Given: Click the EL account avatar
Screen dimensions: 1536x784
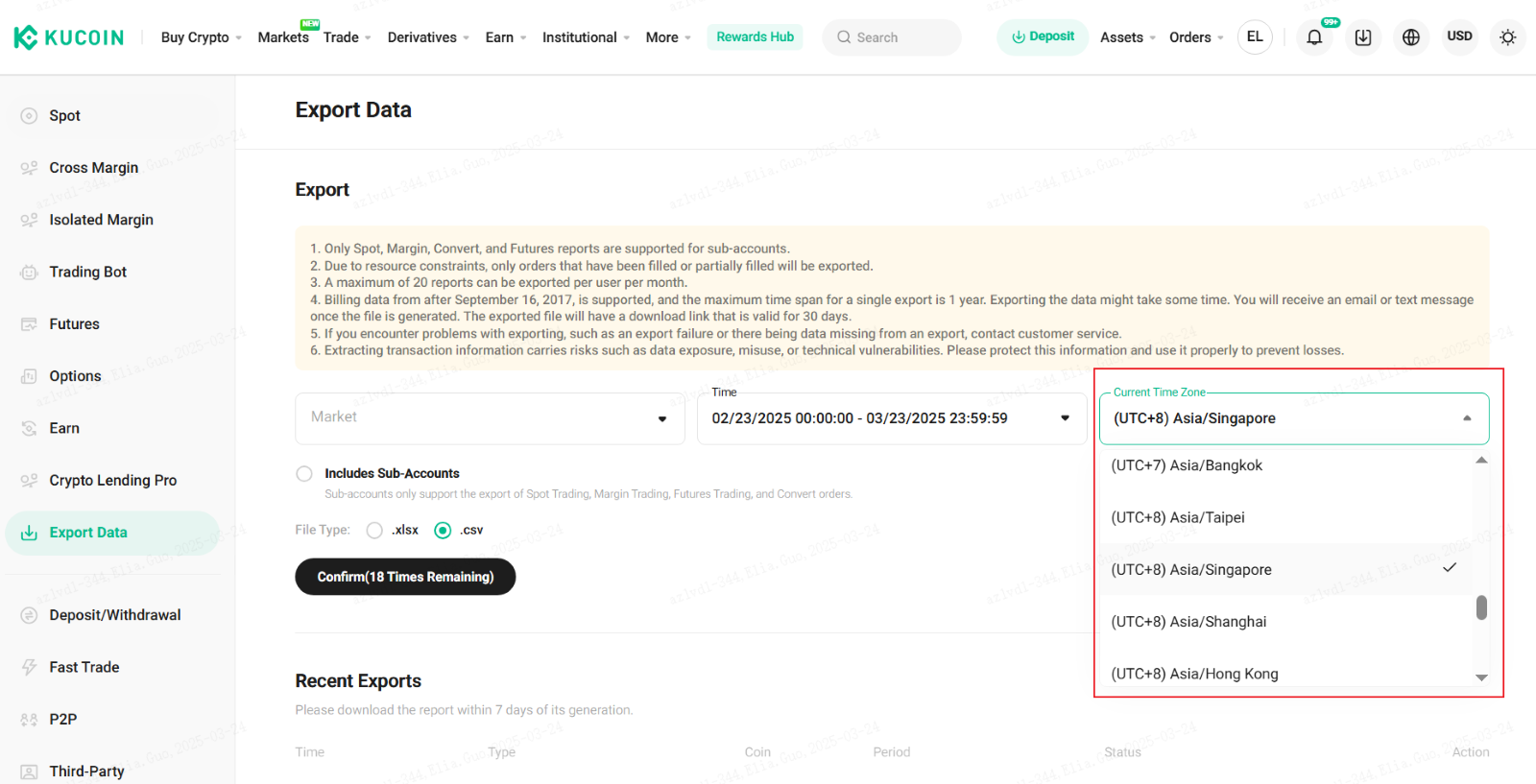Looking at the screenshot, I should coord(1255,37).
